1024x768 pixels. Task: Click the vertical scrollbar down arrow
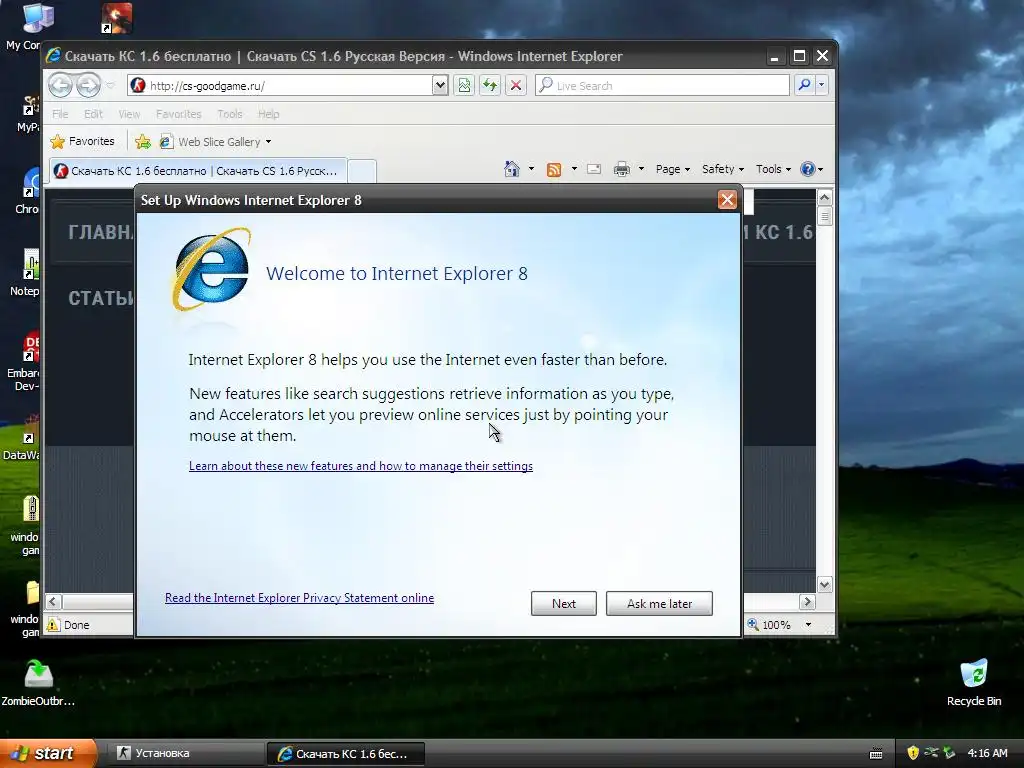pos(824,584)
